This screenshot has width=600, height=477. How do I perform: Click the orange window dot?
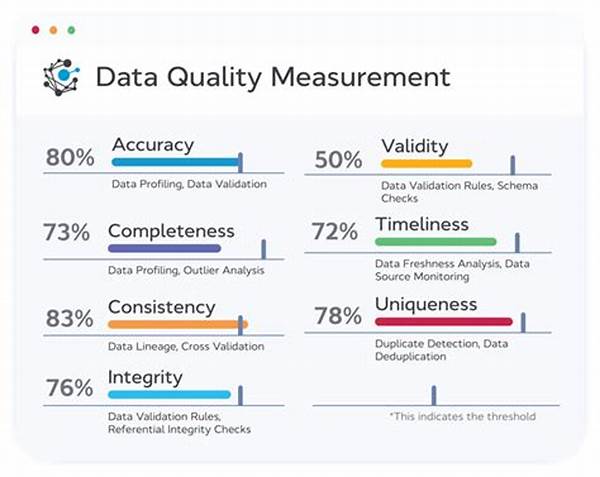click(x=54, y=30)
